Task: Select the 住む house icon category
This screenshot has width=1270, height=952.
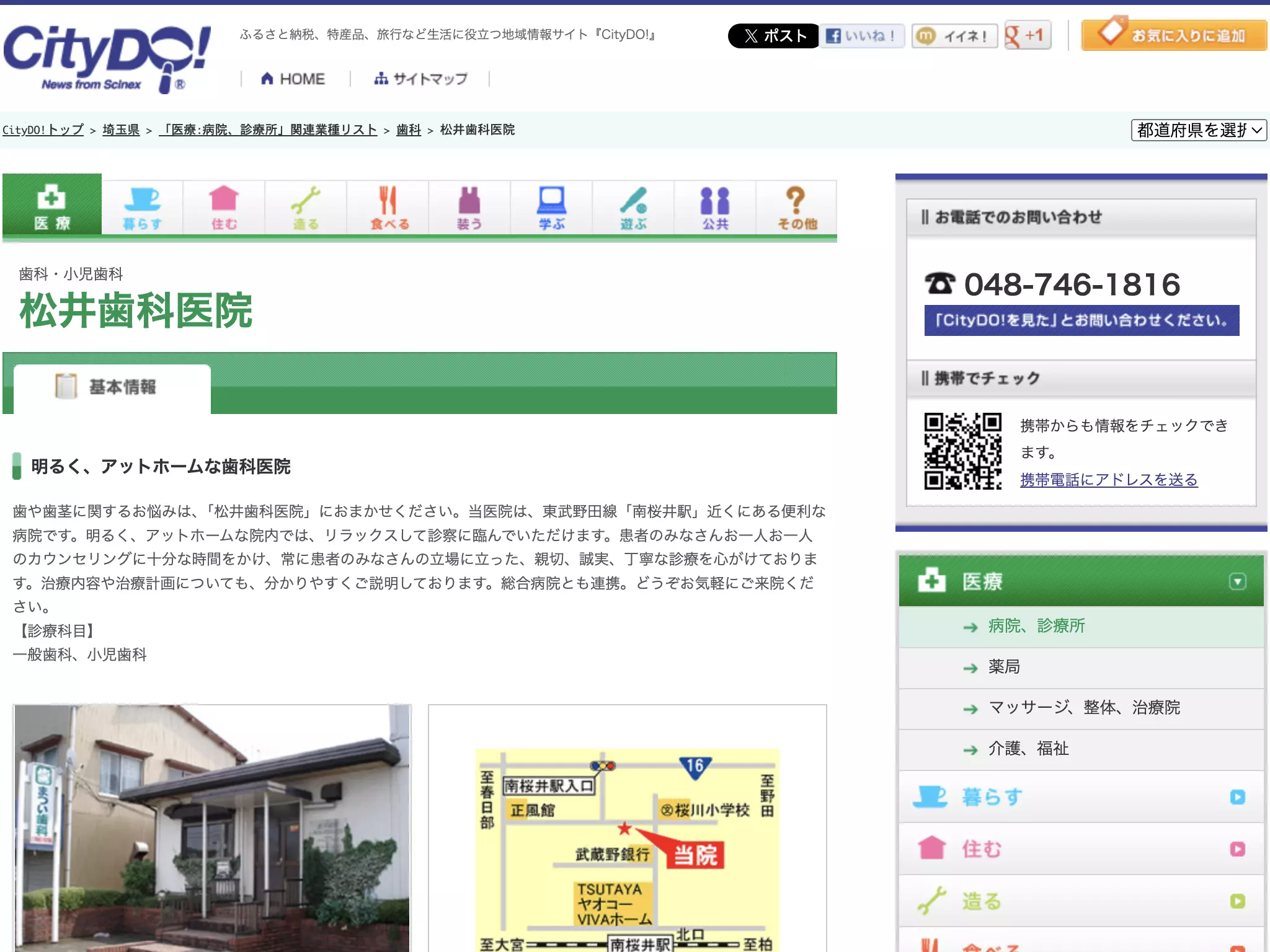Action: click(224, 208)
